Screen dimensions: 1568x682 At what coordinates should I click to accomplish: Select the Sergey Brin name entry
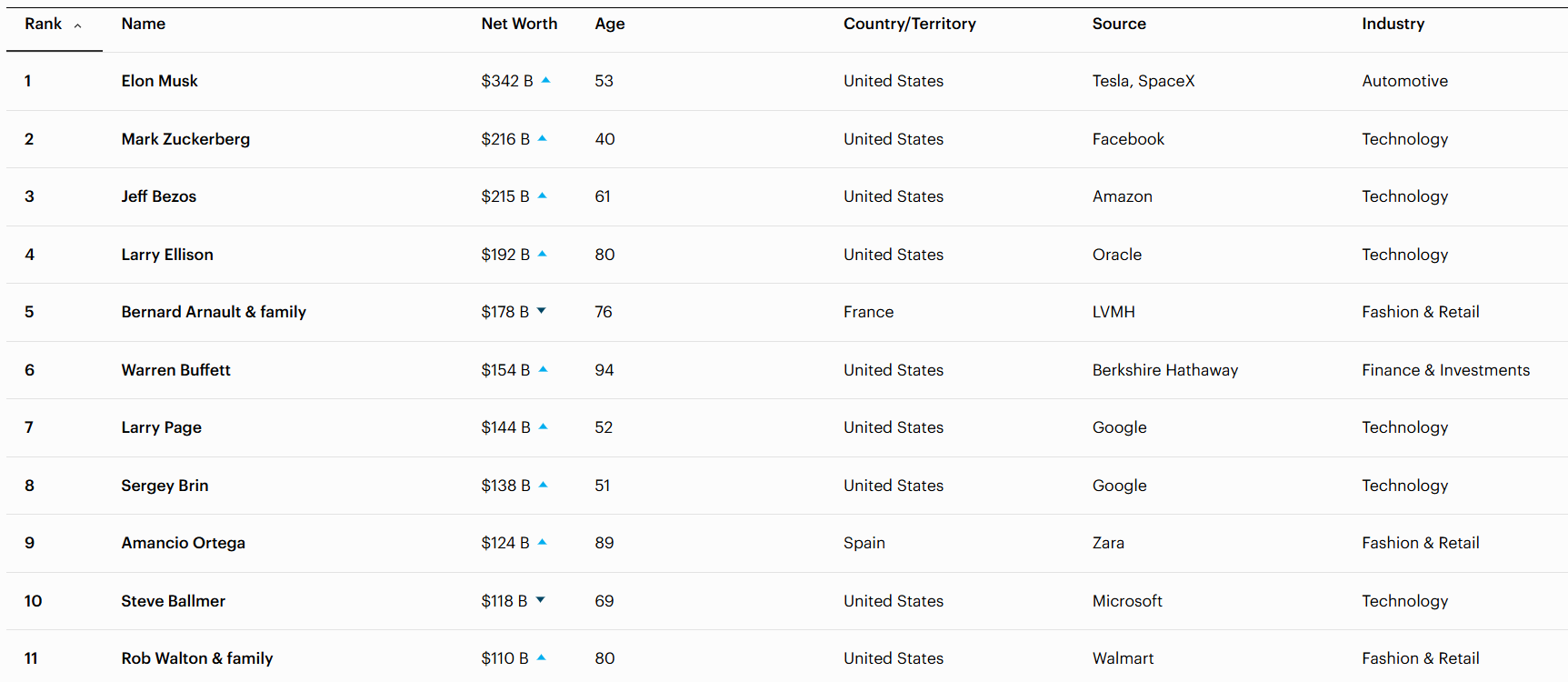point(165,486)
